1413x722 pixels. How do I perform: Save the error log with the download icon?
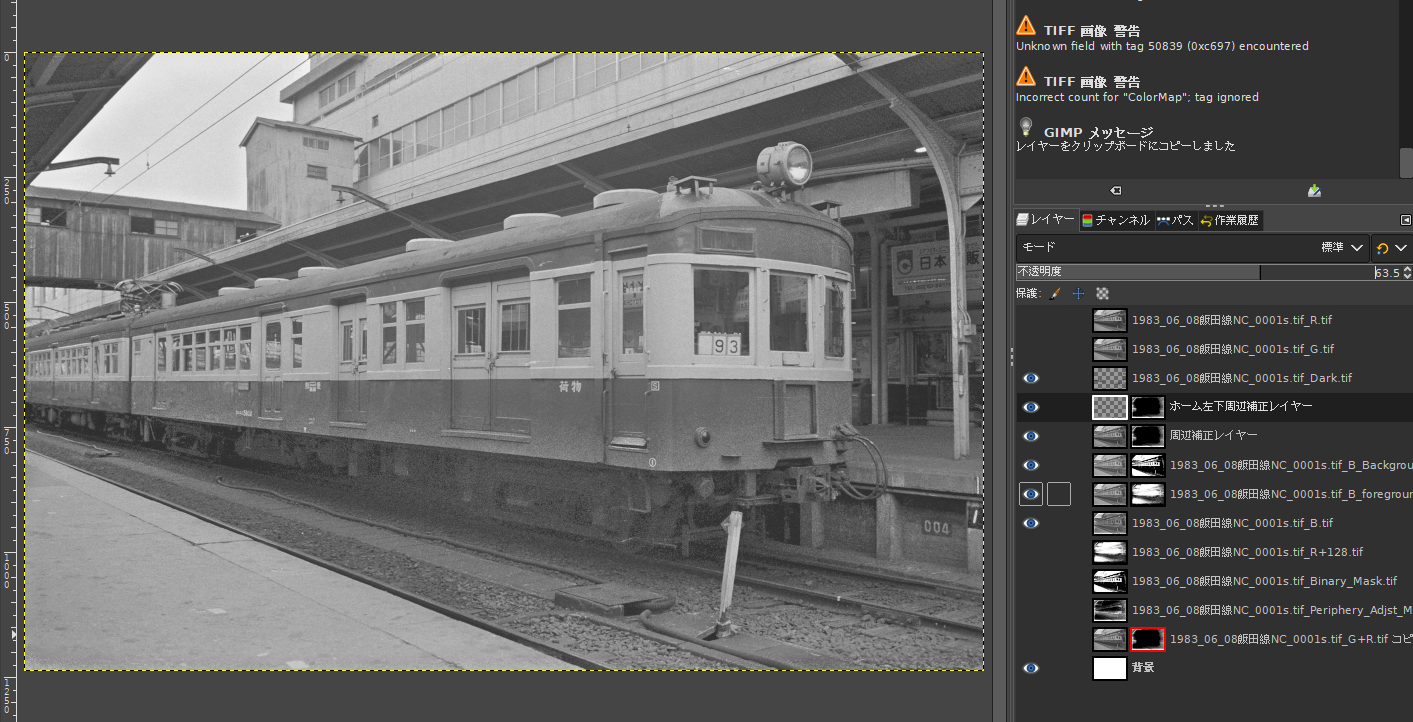[x=1314, y=190]
